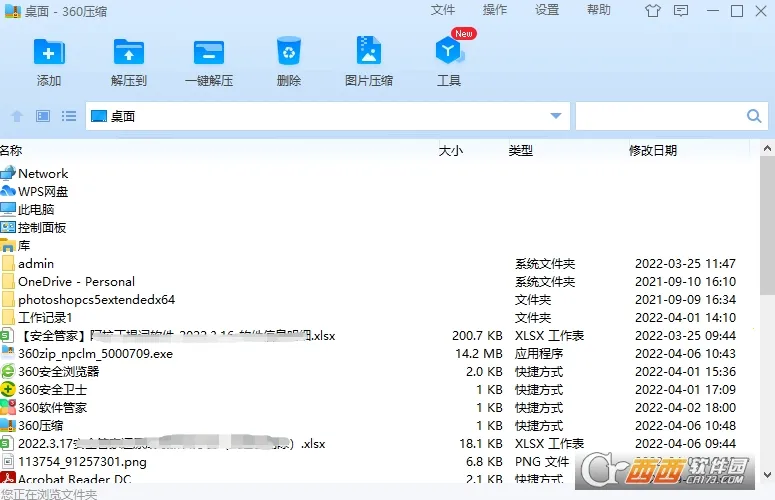Sort by 修改日期 column header
Viewport: 775px width, 500px height.
click(653, 151)
